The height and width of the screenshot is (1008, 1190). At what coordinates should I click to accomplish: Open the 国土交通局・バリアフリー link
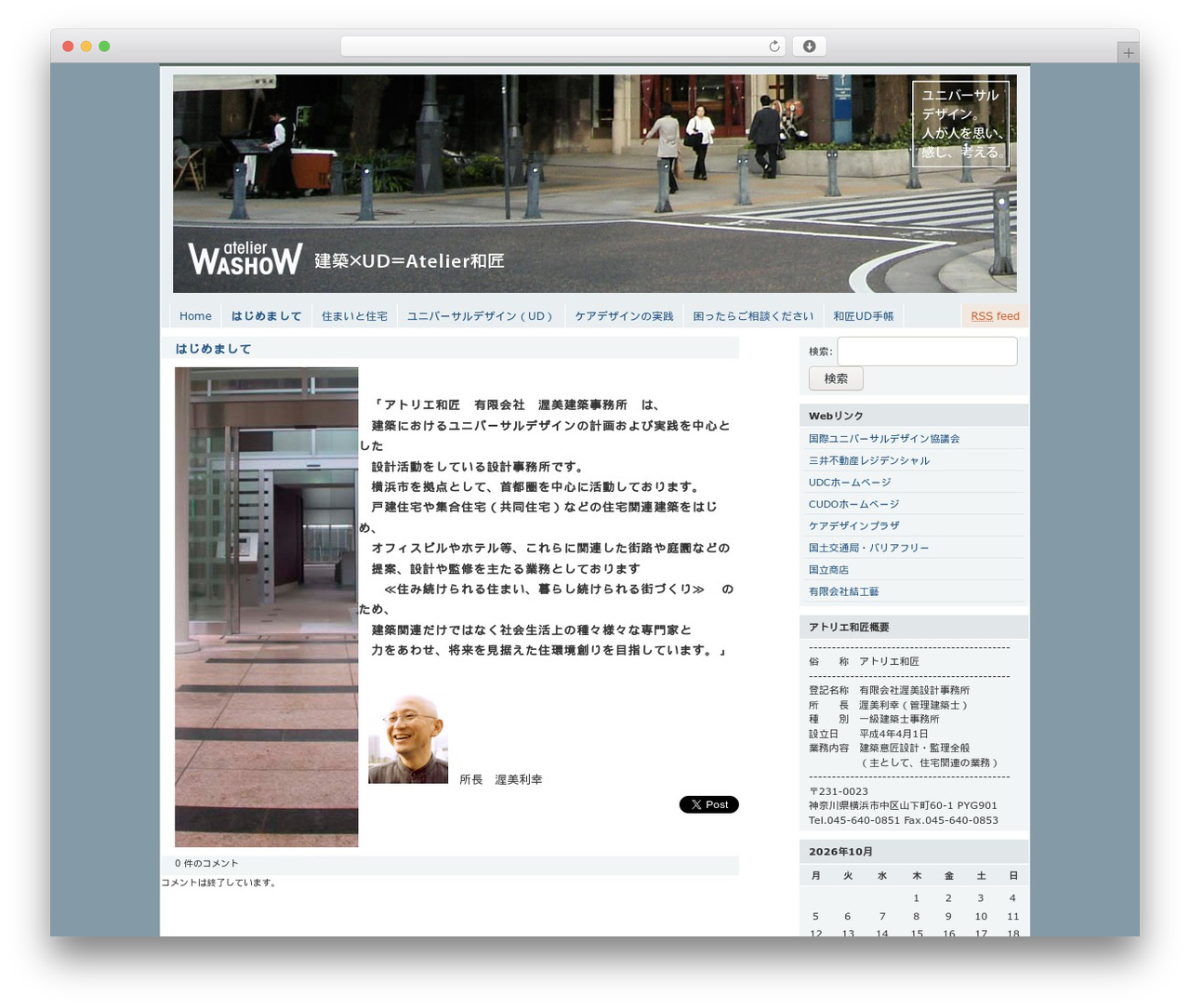pyautogui.click(x=869, y=548)
